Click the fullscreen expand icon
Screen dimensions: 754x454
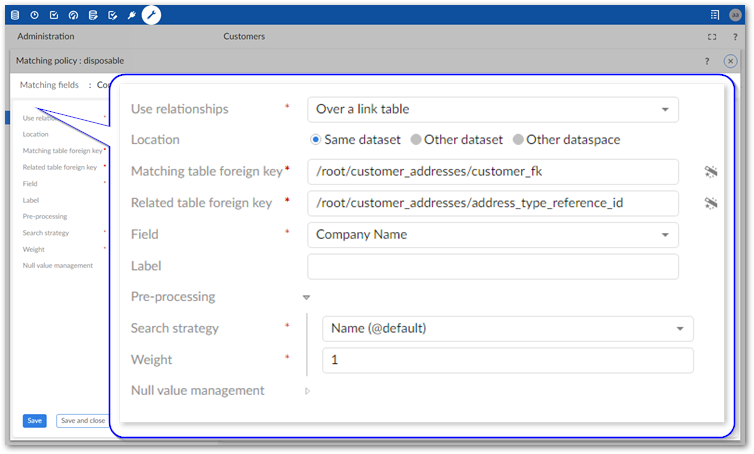(x=712, y=36)
